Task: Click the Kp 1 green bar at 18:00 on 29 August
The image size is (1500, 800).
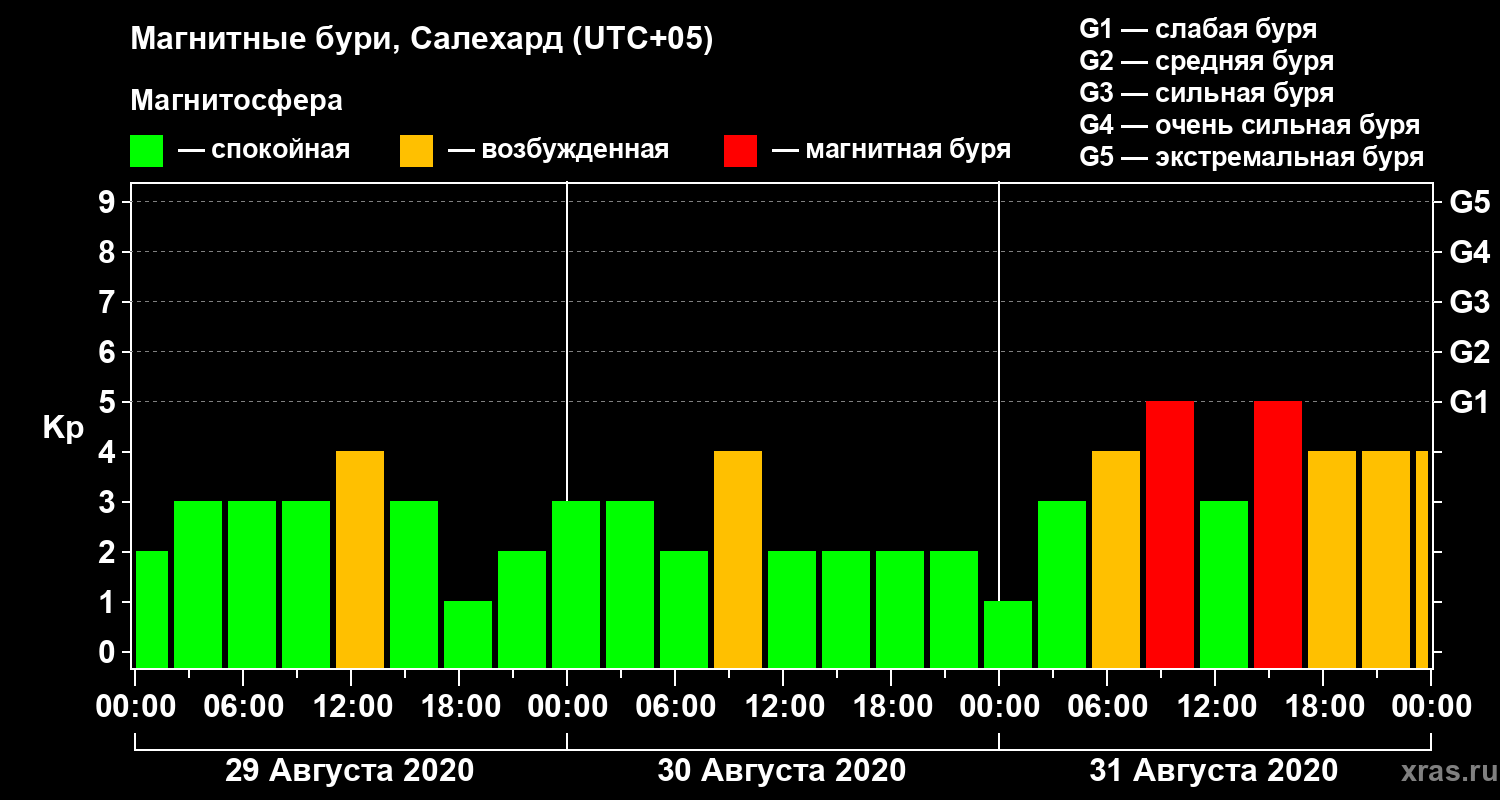Action: click(x=468, y=634)
